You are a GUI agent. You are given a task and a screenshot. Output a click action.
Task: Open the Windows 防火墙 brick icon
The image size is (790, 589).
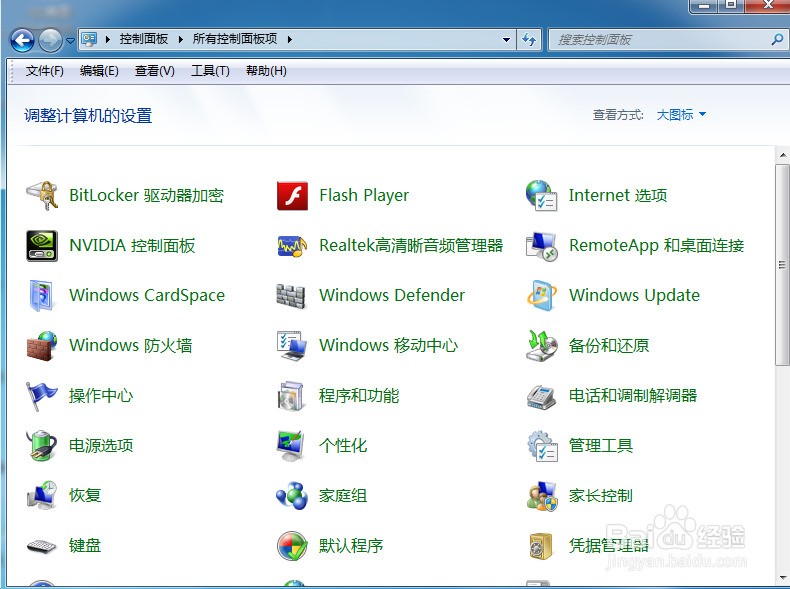click(x=42, y=346)
